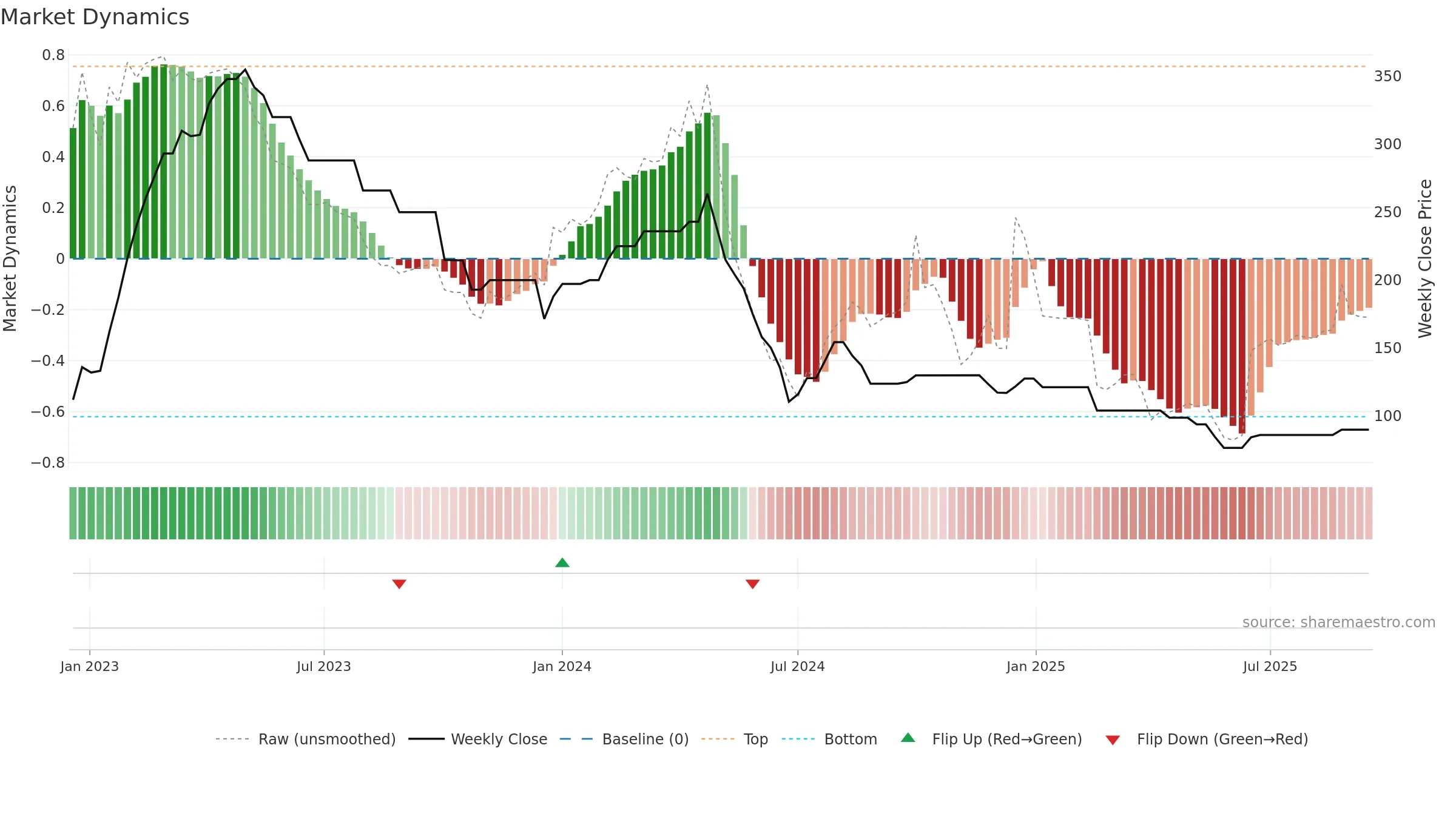This screenshot has height=819, width=1456.
Task: Click the gray dashed Raw legend line sample
Action: coord(232,739)
